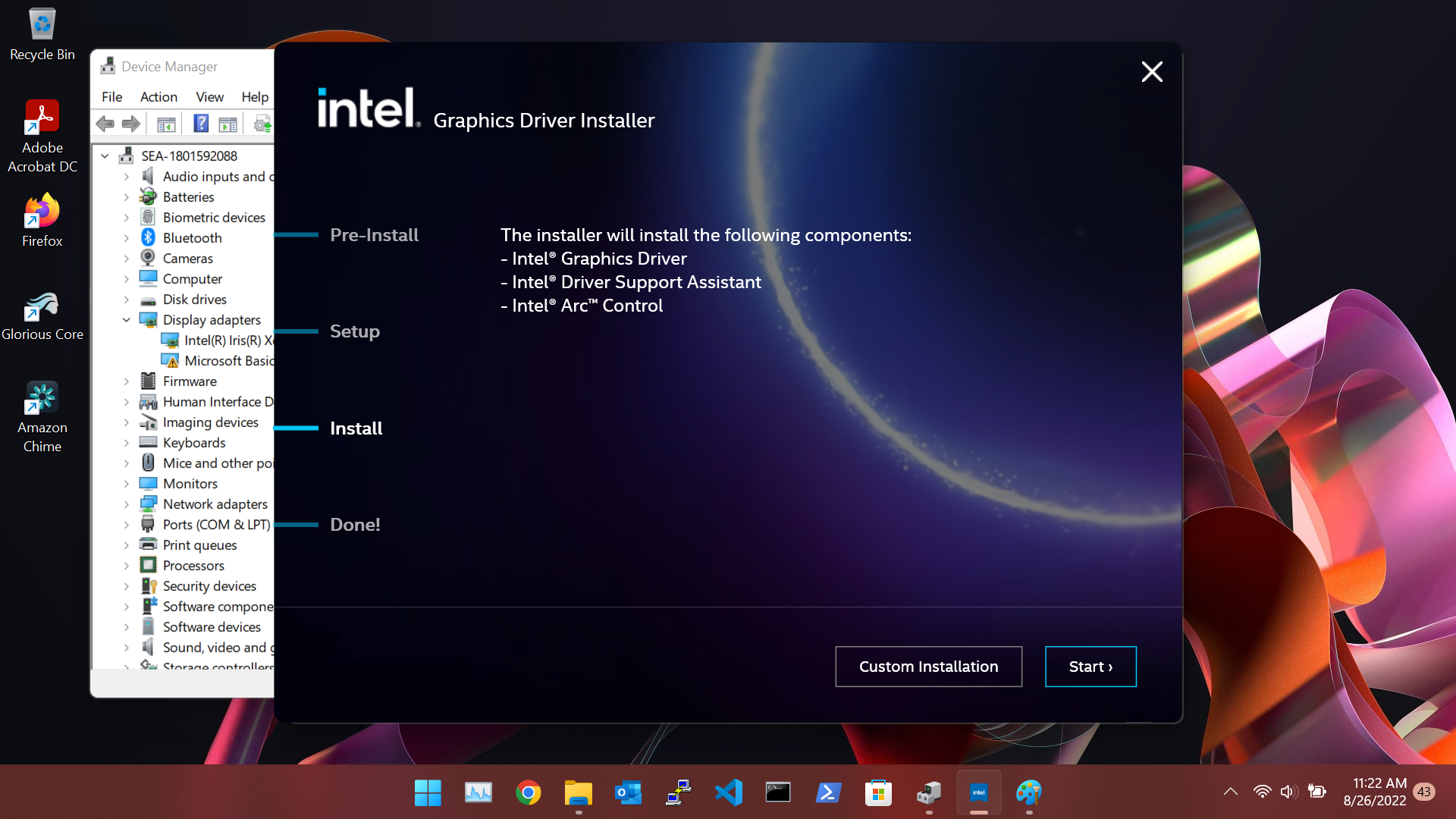The width and height of the screenshot is (1456, 819).
Task: Expand the Bluetooth category
Action: 127,237
